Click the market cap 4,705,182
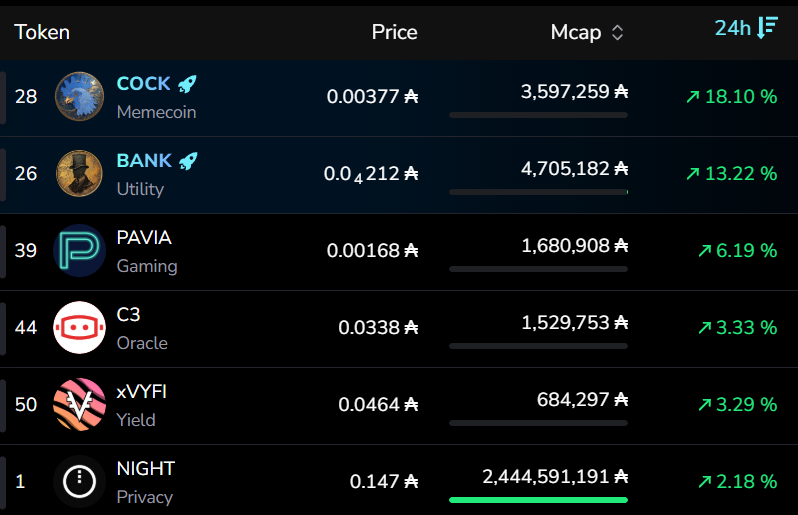Screen dimensions: 798x515 [x=574, y=168]
